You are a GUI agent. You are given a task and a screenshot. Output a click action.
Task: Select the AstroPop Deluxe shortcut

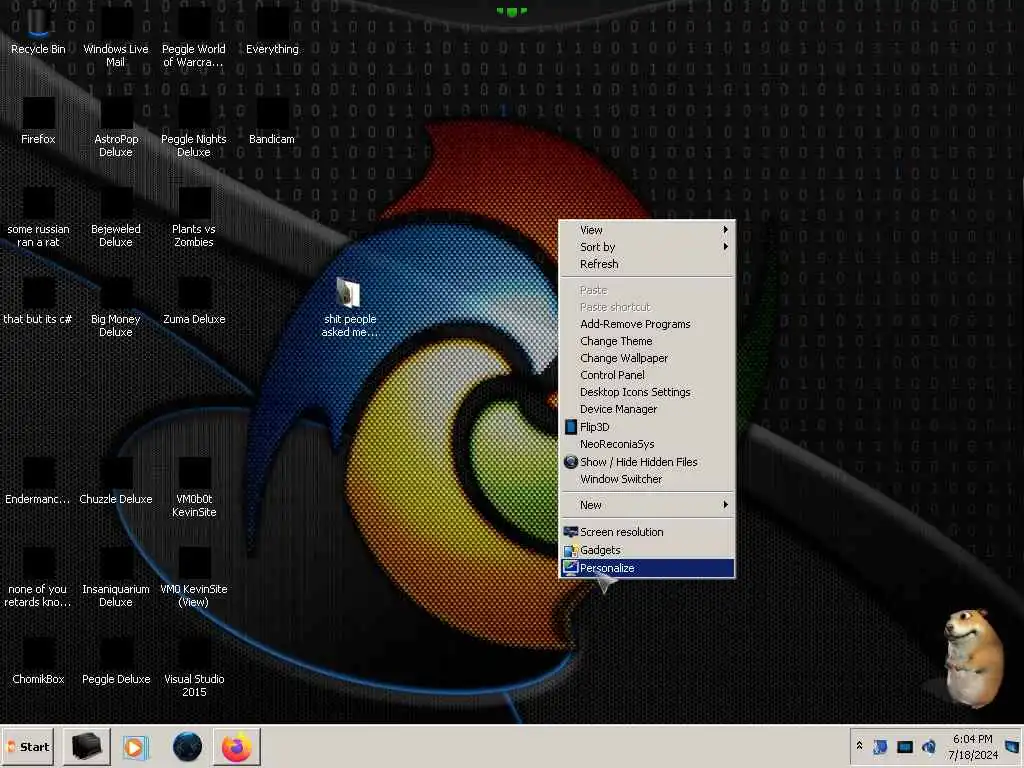tap(116, 127)
